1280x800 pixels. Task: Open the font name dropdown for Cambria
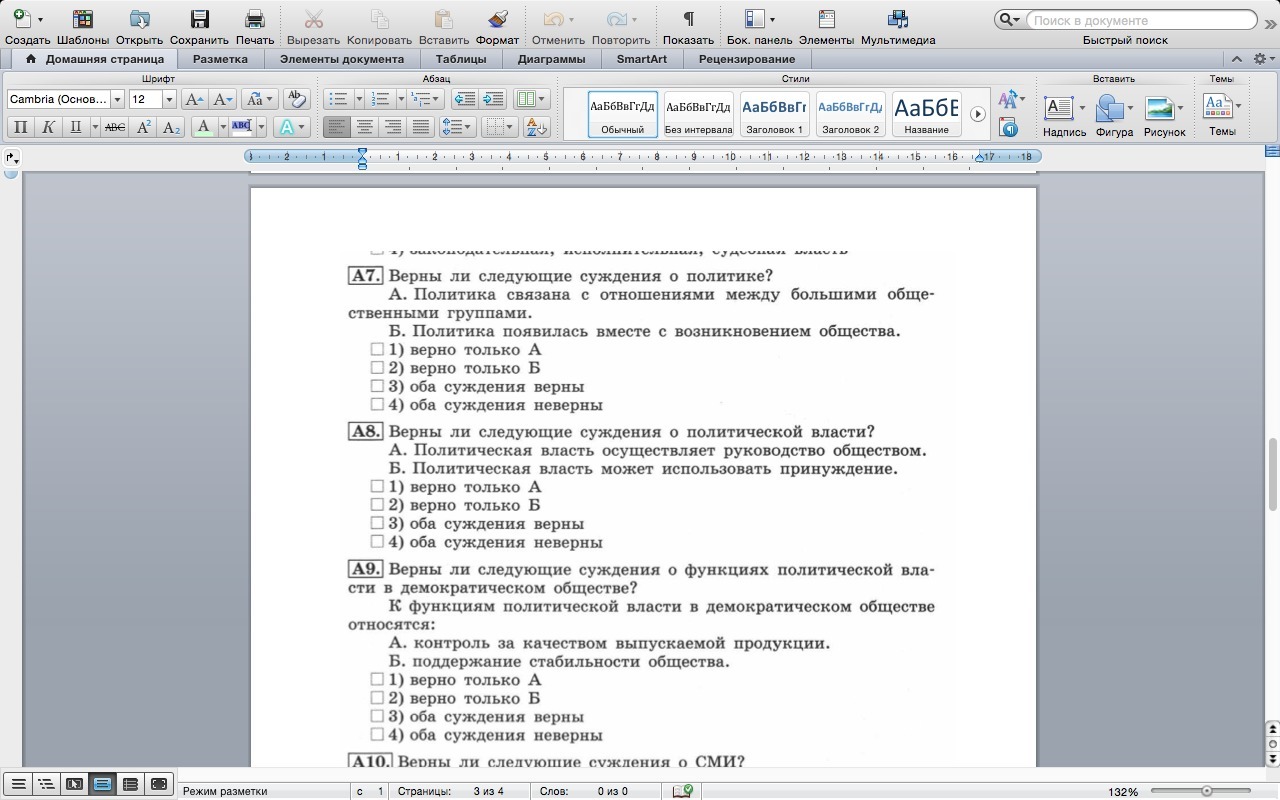117,99
